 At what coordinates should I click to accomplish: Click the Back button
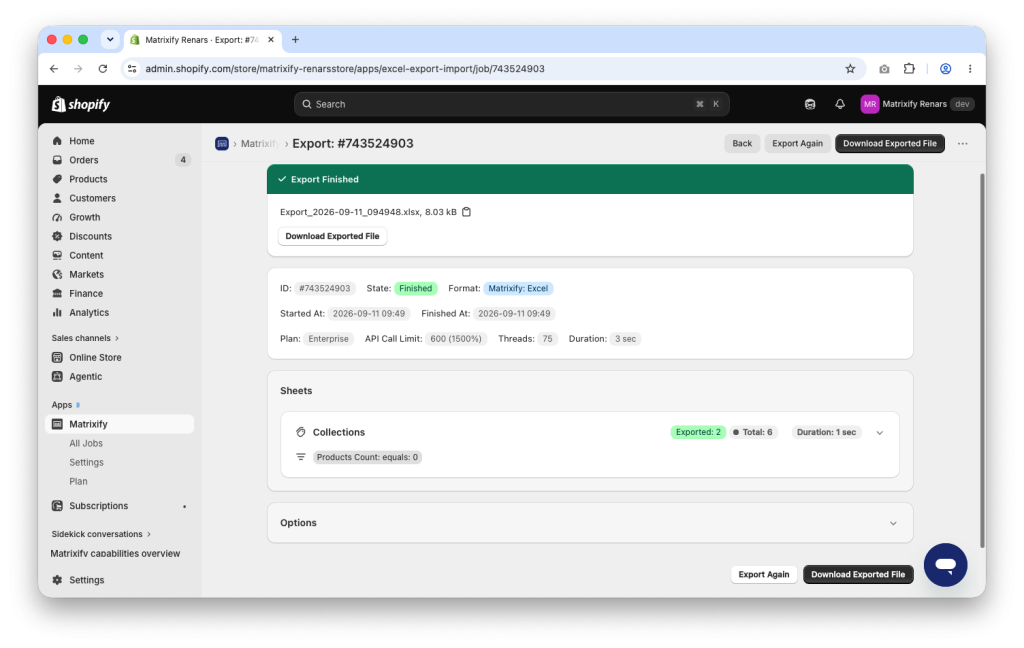742,144
